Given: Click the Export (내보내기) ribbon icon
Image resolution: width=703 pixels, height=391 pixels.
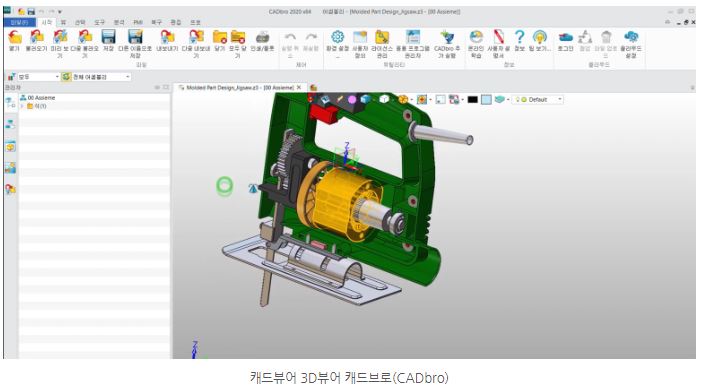Looking at the screenshot, I should pyautogui.click(x=167, y=37).
